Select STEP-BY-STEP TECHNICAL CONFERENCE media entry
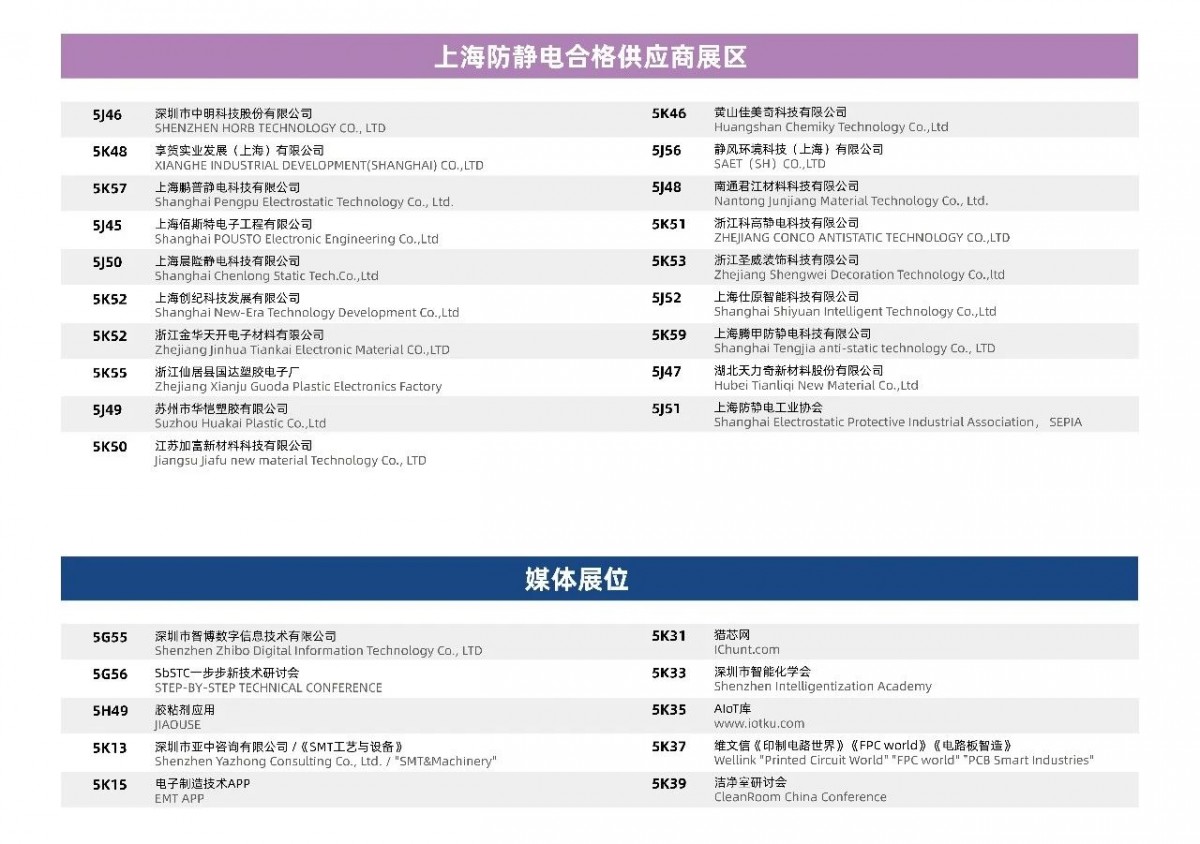1200x844 pixels. 268,688
